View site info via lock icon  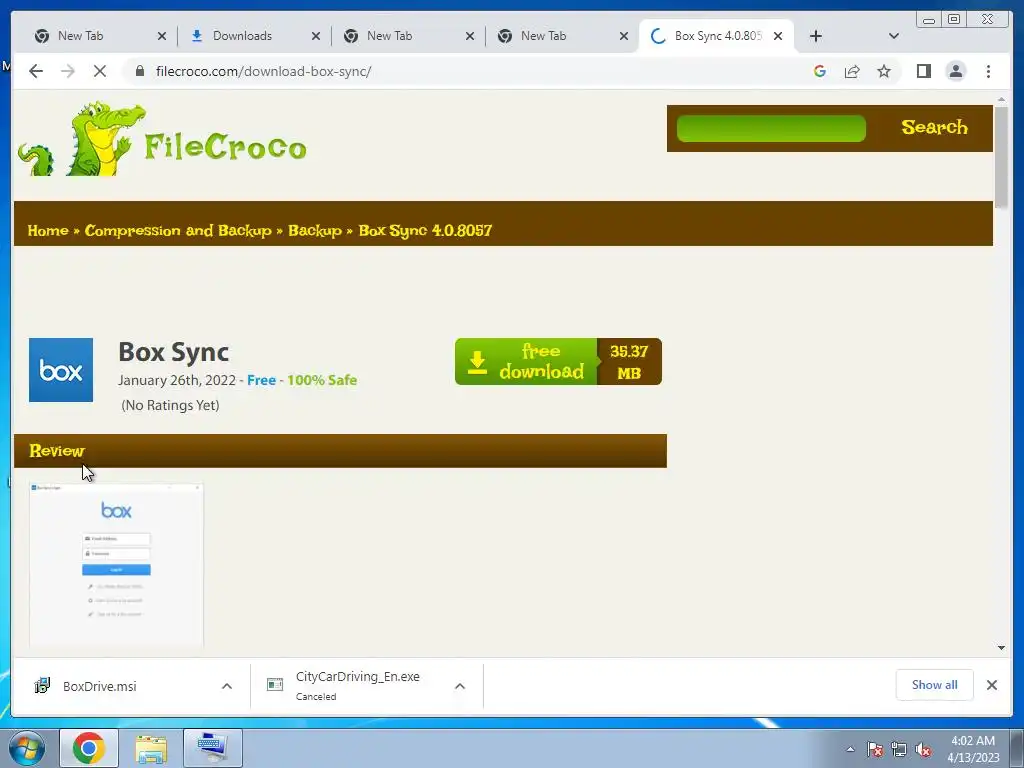coord(140,71)
